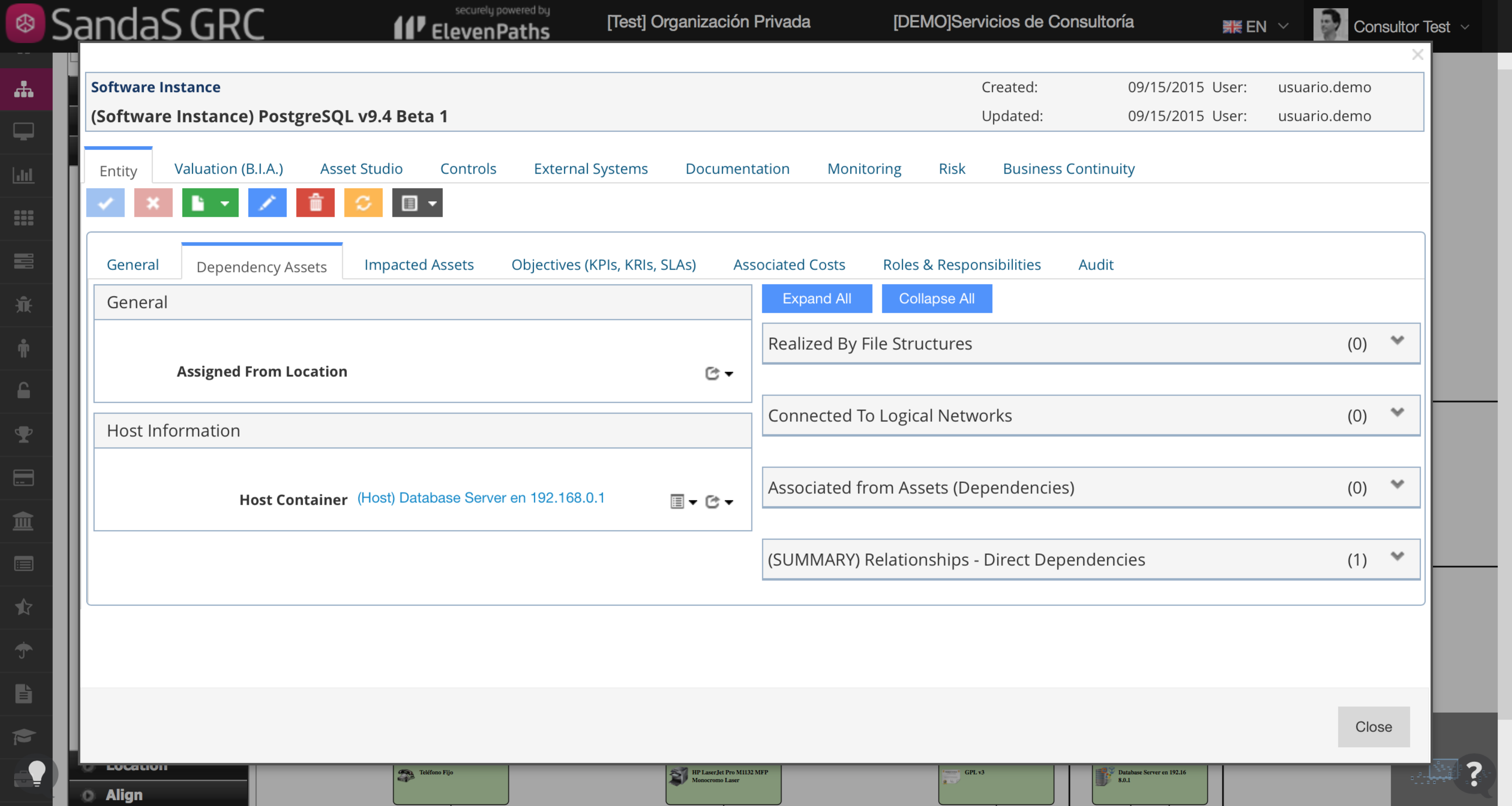This screenshot has height=806, width=1512.
Task: Click the Database Server node thumbnail below
Action: [x=1149, y=783]
